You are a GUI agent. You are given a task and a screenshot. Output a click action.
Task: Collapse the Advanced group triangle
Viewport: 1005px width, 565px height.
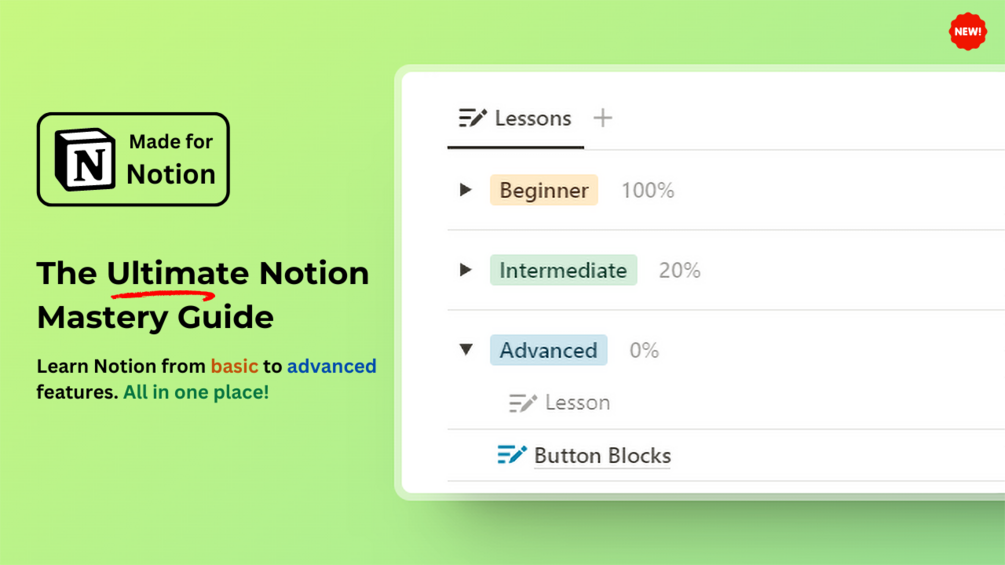466,350
